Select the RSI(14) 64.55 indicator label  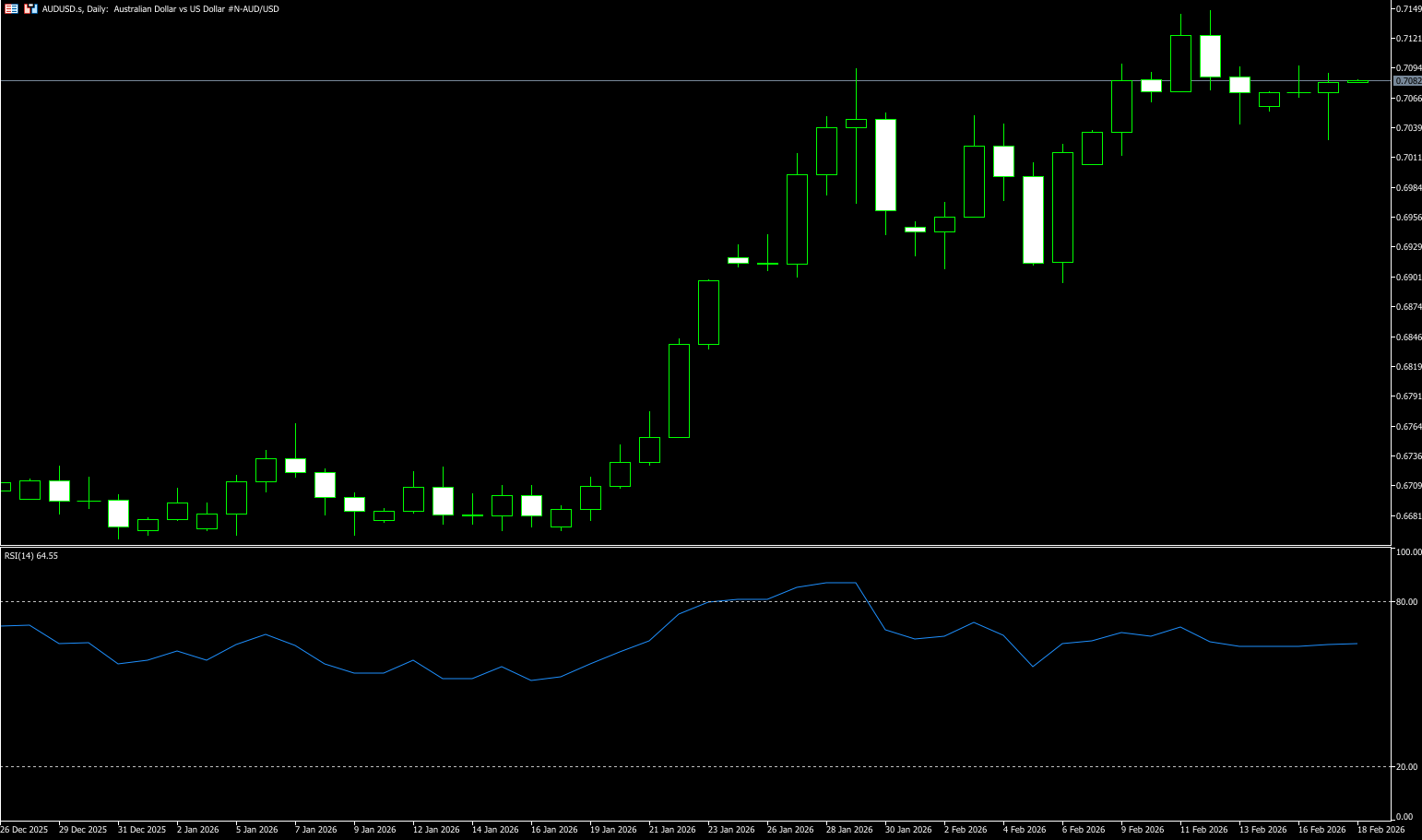tap(31, 556)
